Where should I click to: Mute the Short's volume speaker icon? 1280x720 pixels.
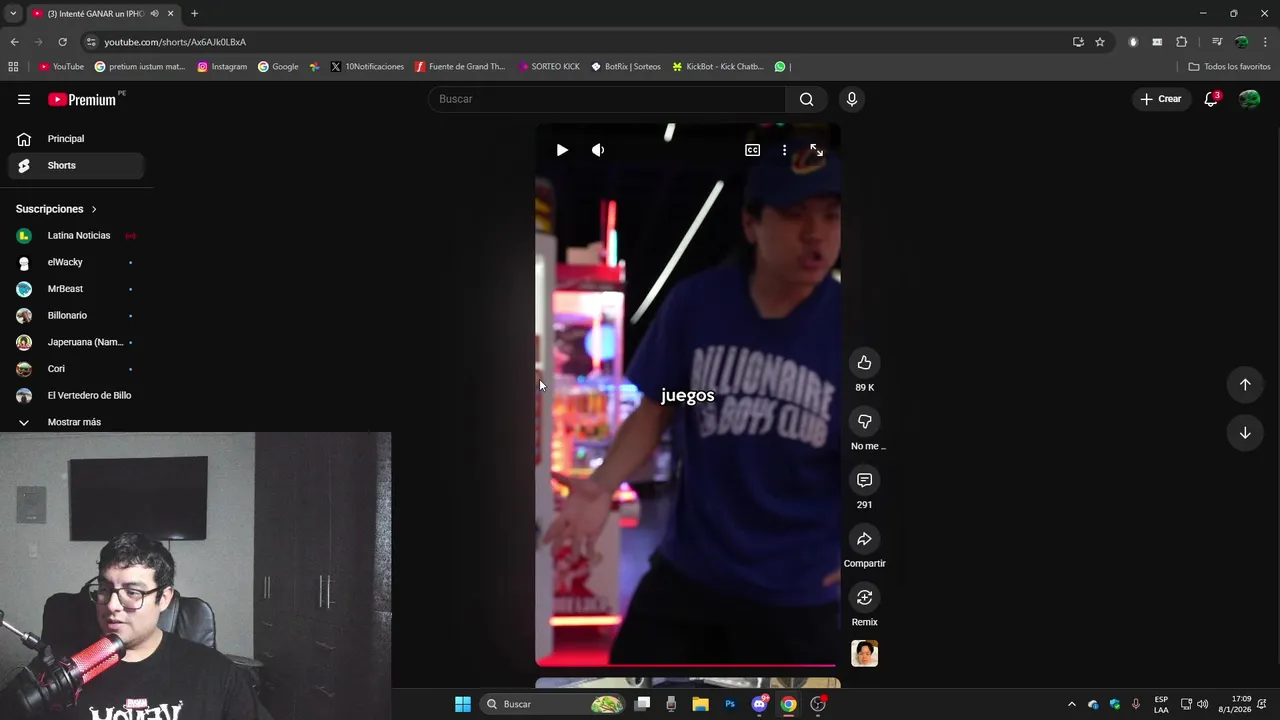(x=598, y=150)
